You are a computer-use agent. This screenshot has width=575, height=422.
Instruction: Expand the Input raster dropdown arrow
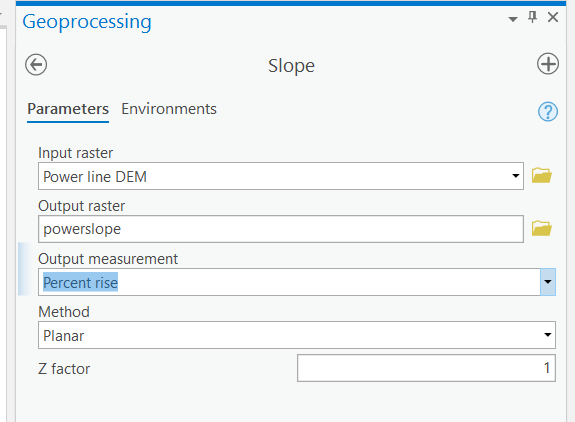click(x=516, y=176)
